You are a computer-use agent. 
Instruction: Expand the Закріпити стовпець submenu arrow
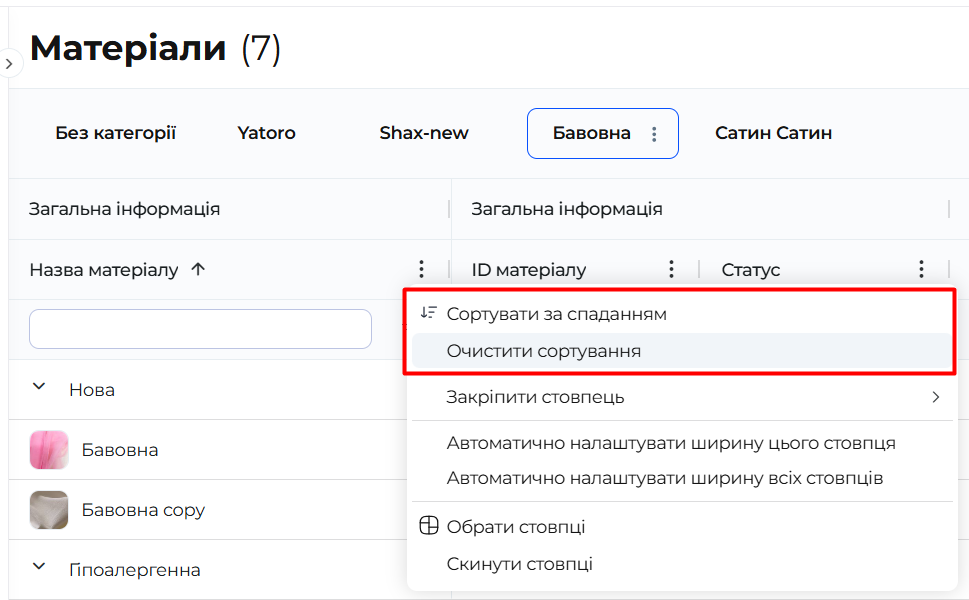coord(936,397)
